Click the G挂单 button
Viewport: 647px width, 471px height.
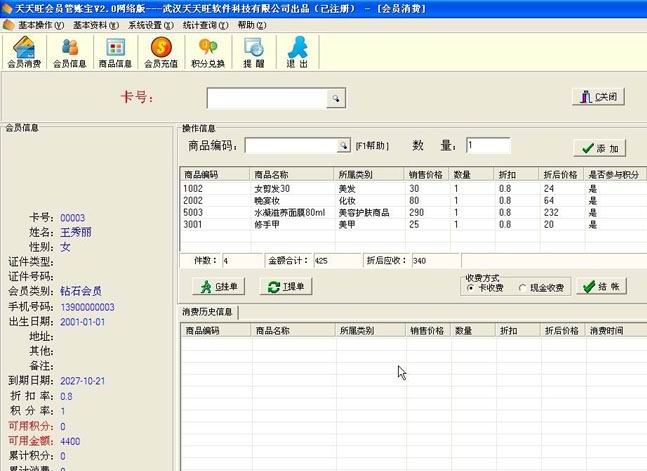pos(219,286)
